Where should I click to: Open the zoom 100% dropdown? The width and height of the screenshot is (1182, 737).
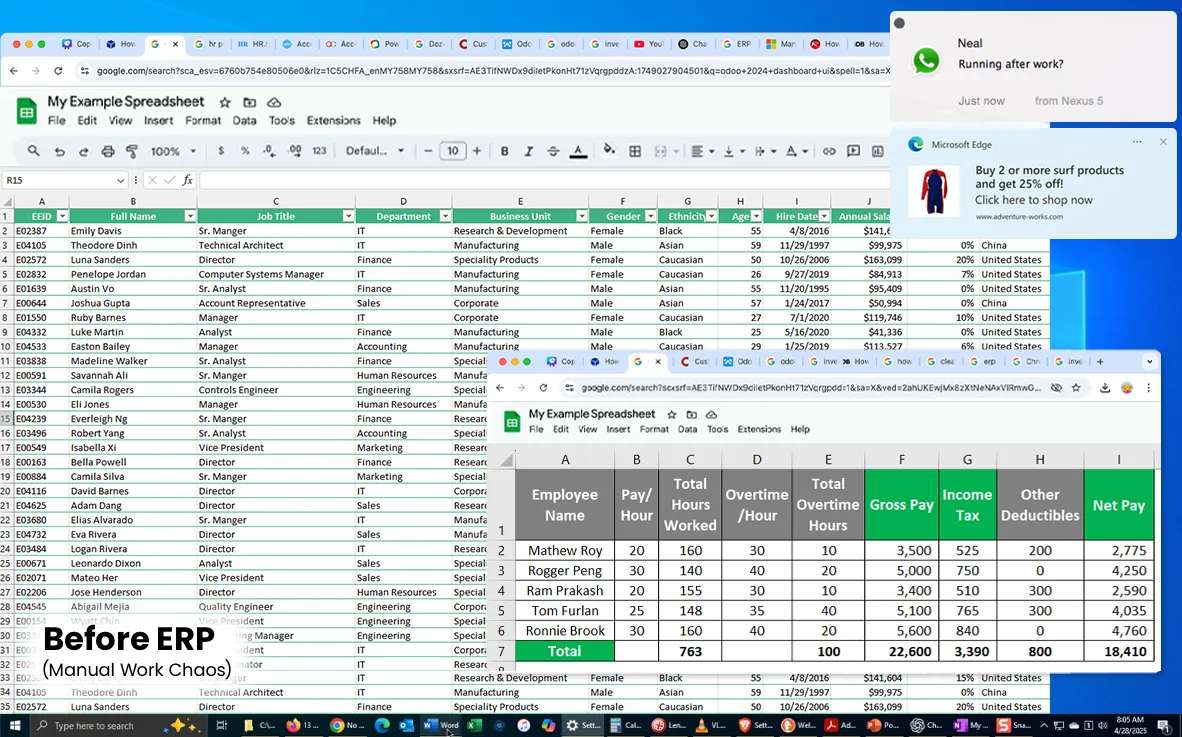point(173,151)
